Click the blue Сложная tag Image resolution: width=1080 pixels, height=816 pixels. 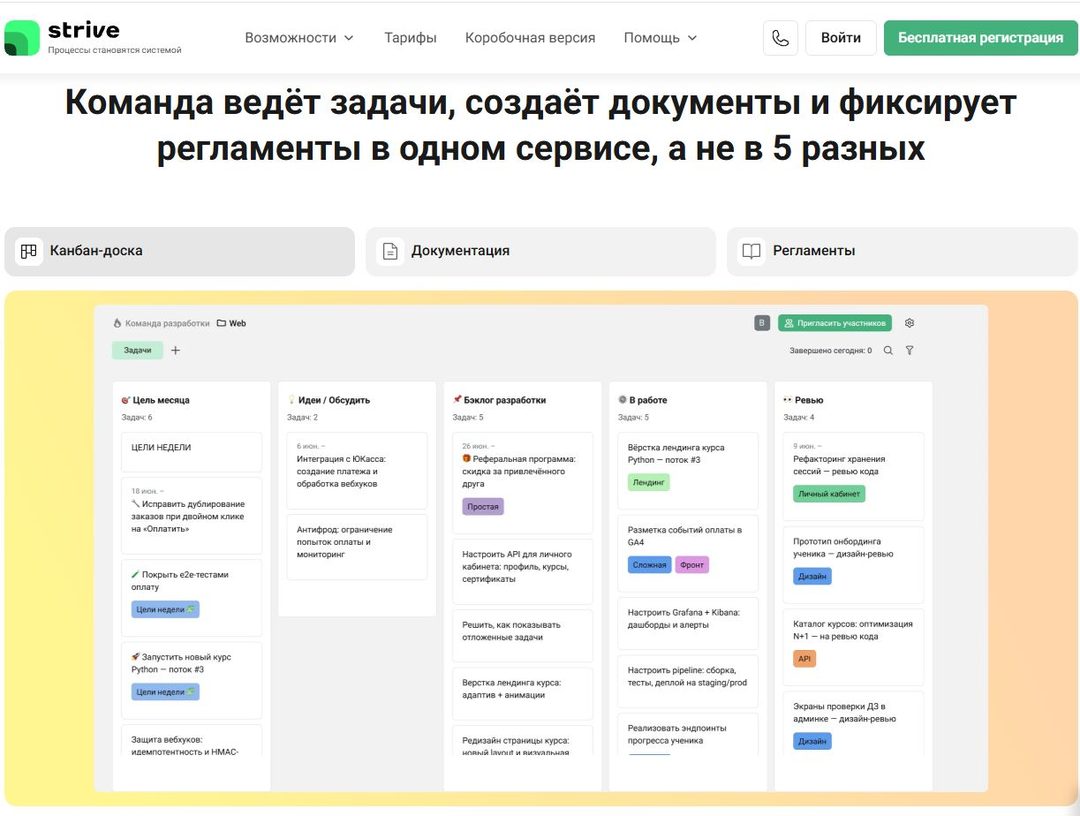tap(650, 565)
